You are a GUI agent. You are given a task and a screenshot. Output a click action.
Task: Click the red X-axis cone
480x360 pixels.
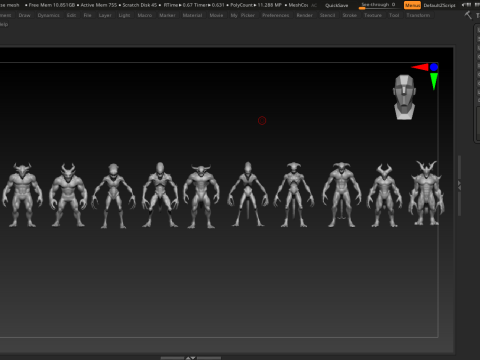(420, 67)
